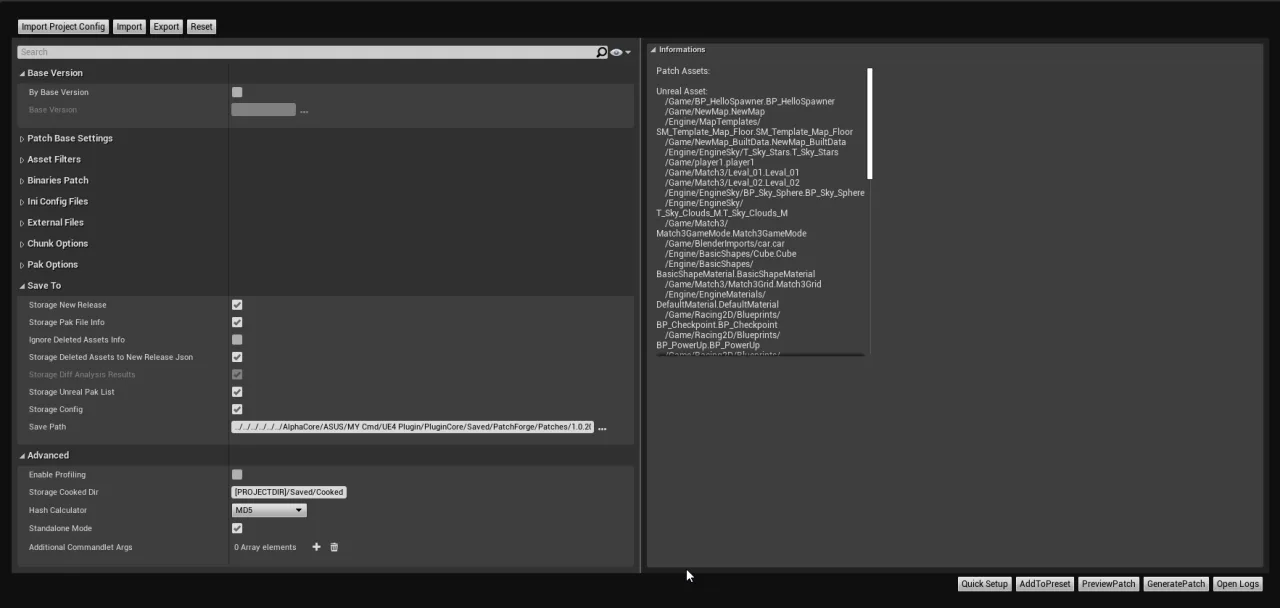Toggle Storage Config checkbox

pyautogui.click(x=237, y=409)
